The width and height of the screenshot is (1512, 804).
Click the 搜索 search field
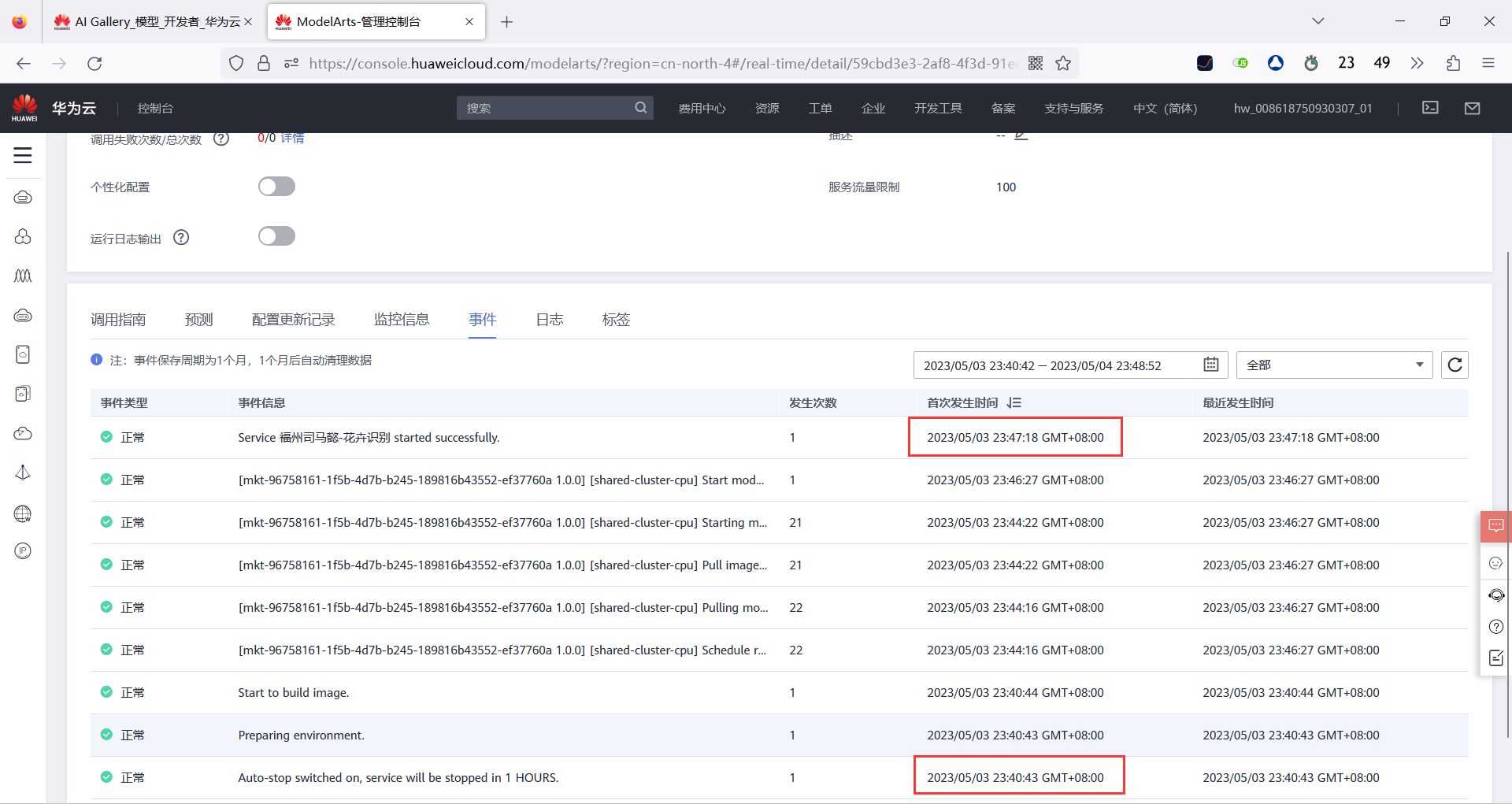coord(554,108)
